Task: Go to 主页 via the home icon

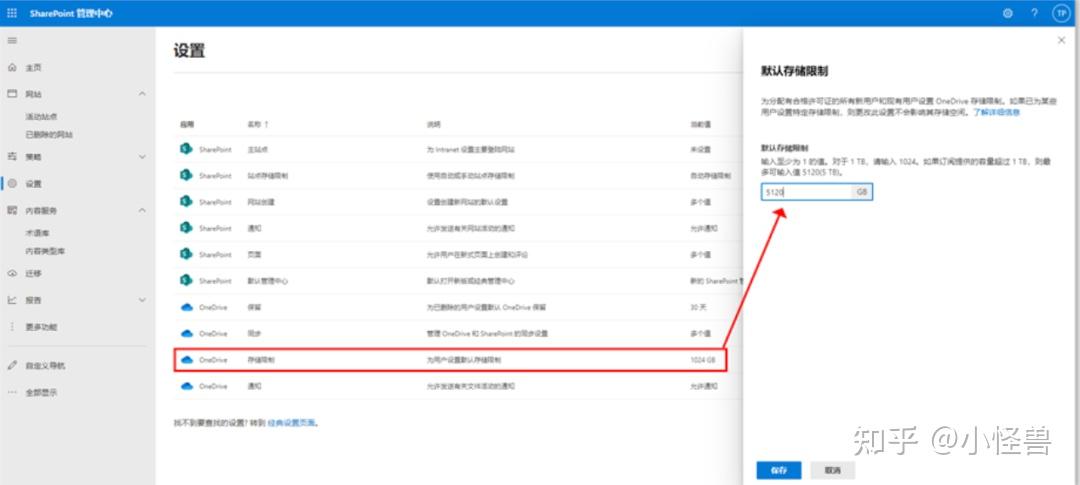Action: [12, 68]
